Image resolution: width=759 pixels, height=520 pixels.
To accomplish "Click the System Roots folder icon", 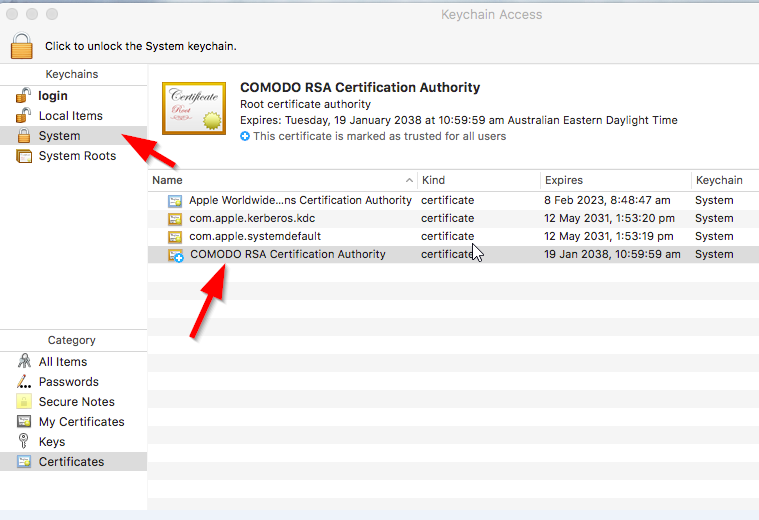I will pyautogui.click(x=24, y=156).
